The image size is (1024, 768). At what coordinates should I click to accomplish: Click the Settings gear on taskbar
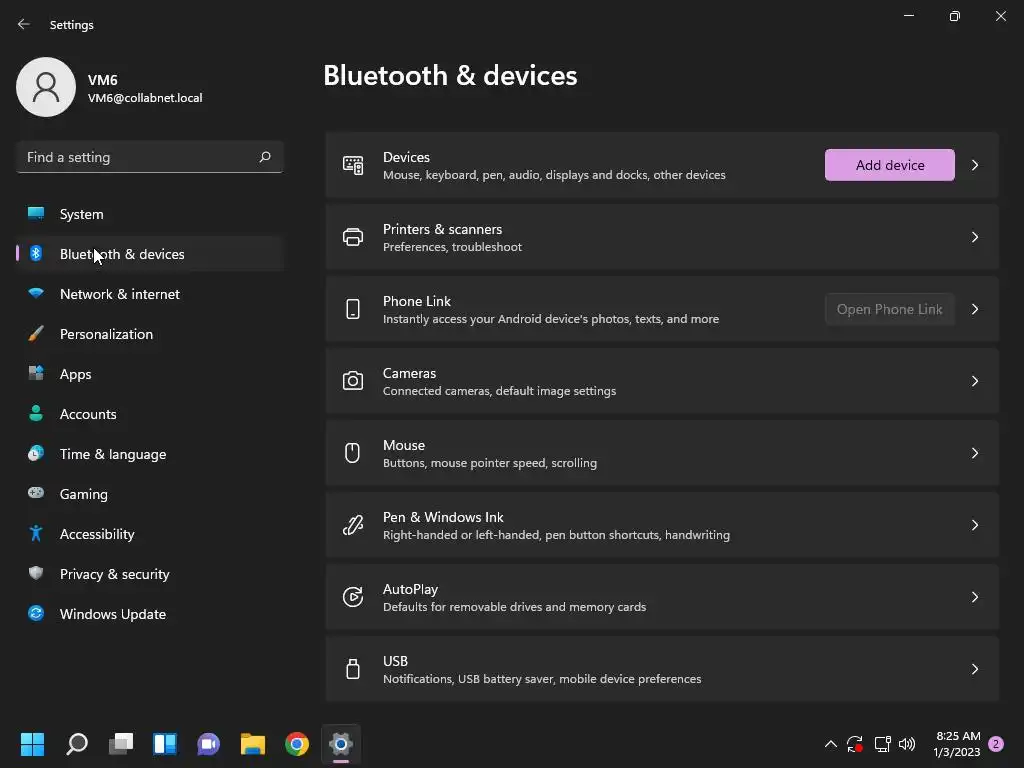point(340,744)
